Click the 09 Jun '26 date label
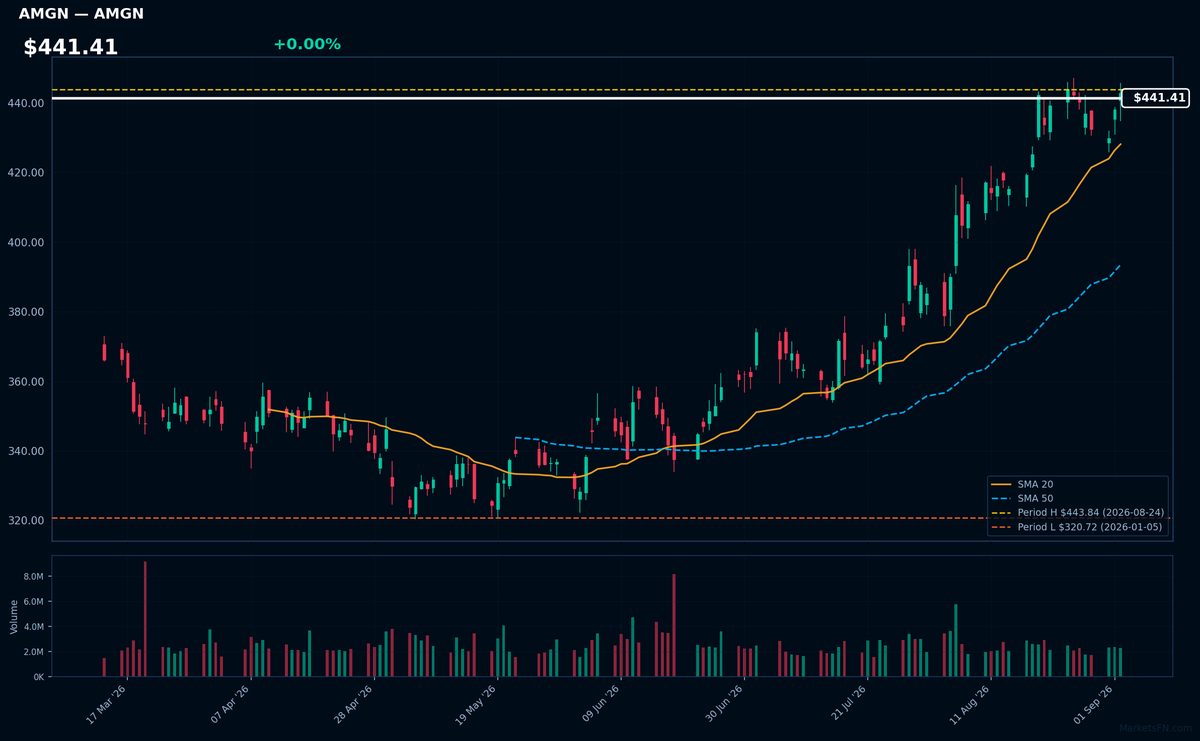The image size is (1200, 741). point(600,704)
